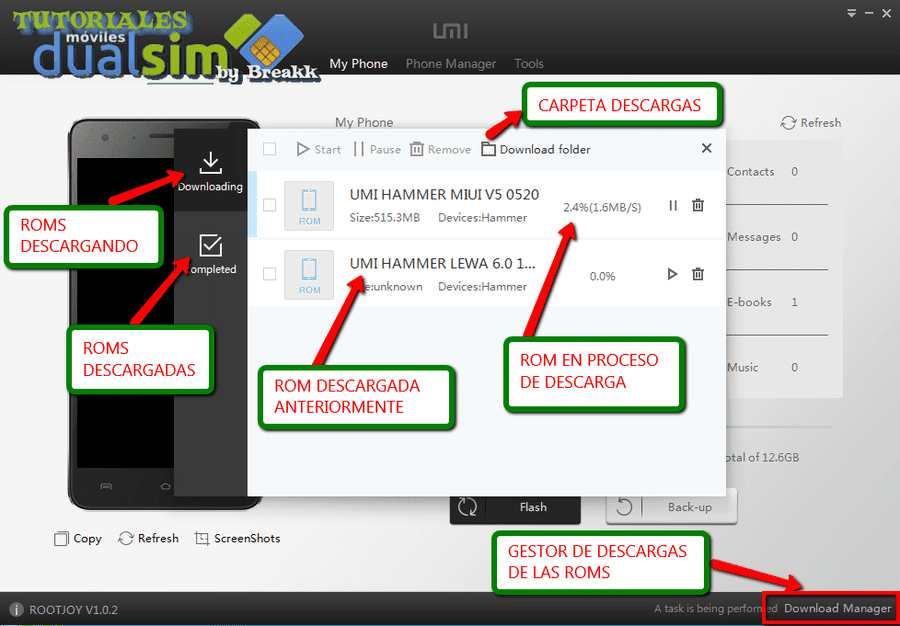Click ROOTJOY V1.0.2 version text
900x626 pixels.
tap(73, 610)
